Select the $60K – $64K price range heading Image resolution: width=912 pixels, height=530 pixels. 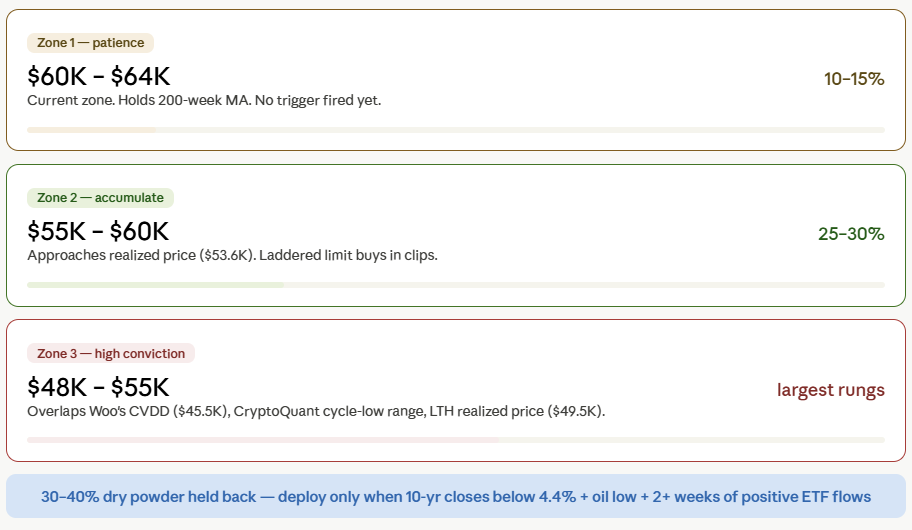(x=99, y=76)
